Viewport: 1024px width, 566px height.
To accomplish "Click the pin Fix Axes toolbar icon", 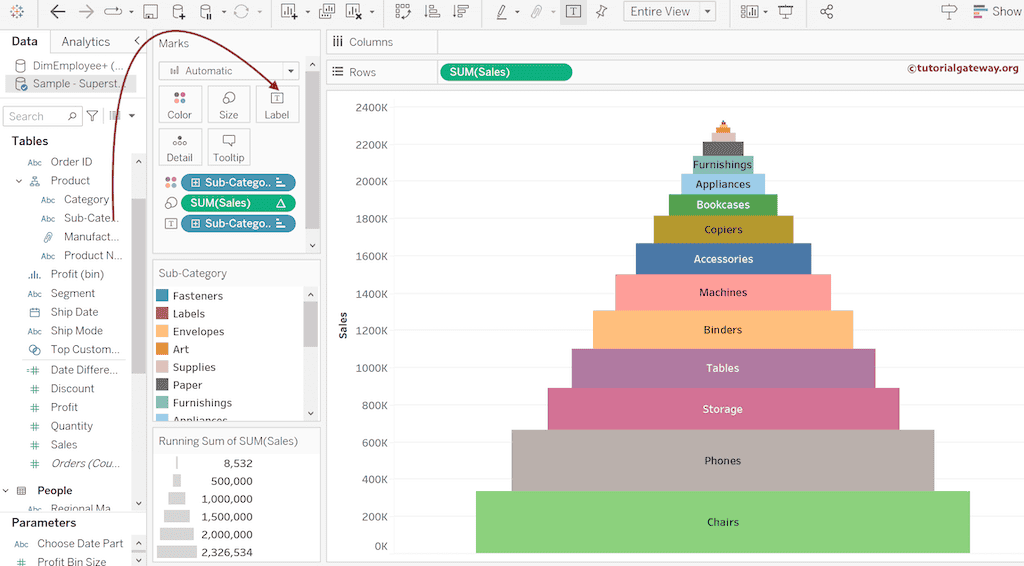I will pos(601,12).
